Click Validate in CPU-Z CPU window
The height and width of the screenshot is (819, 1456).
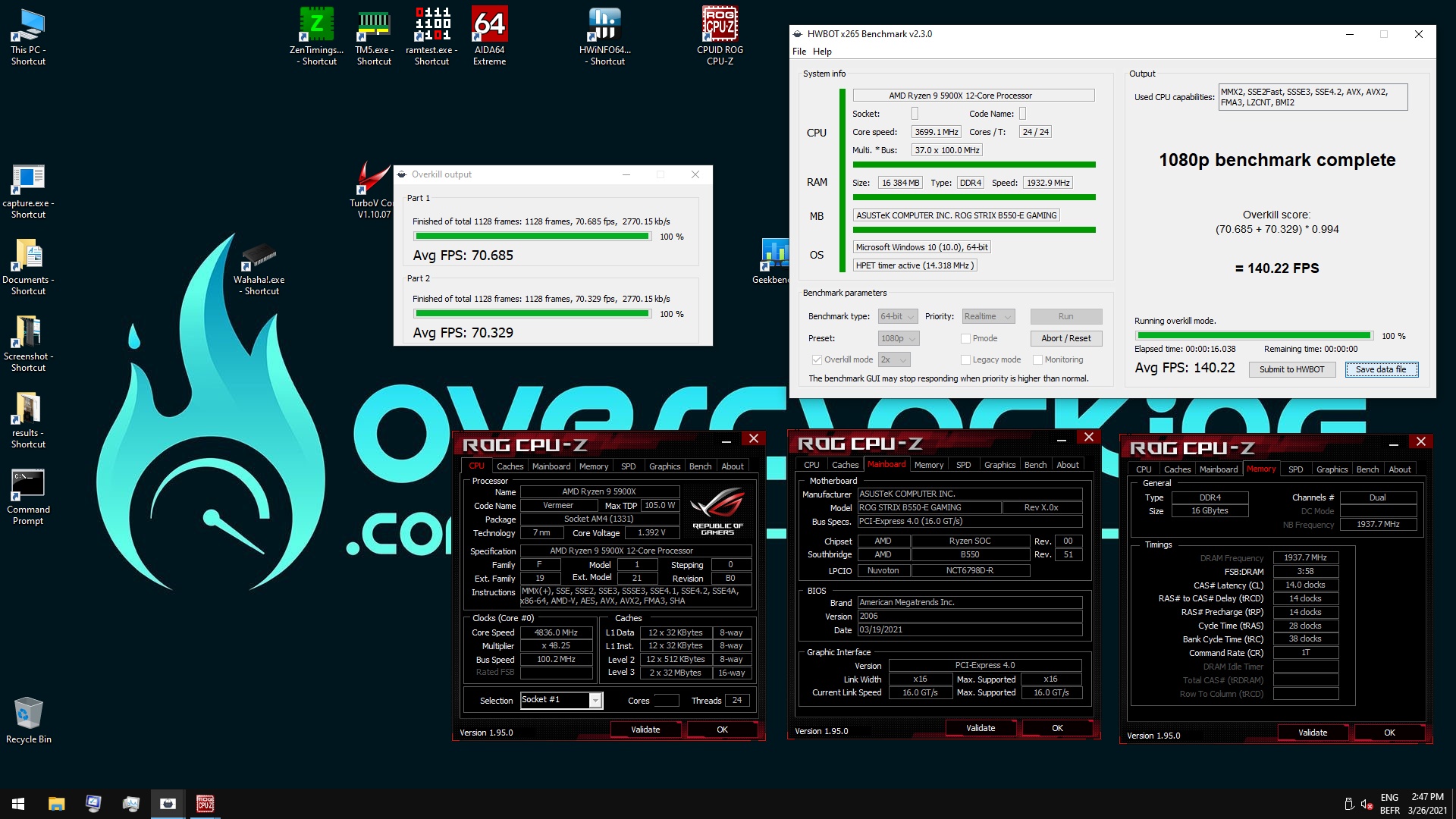[645, 730]
